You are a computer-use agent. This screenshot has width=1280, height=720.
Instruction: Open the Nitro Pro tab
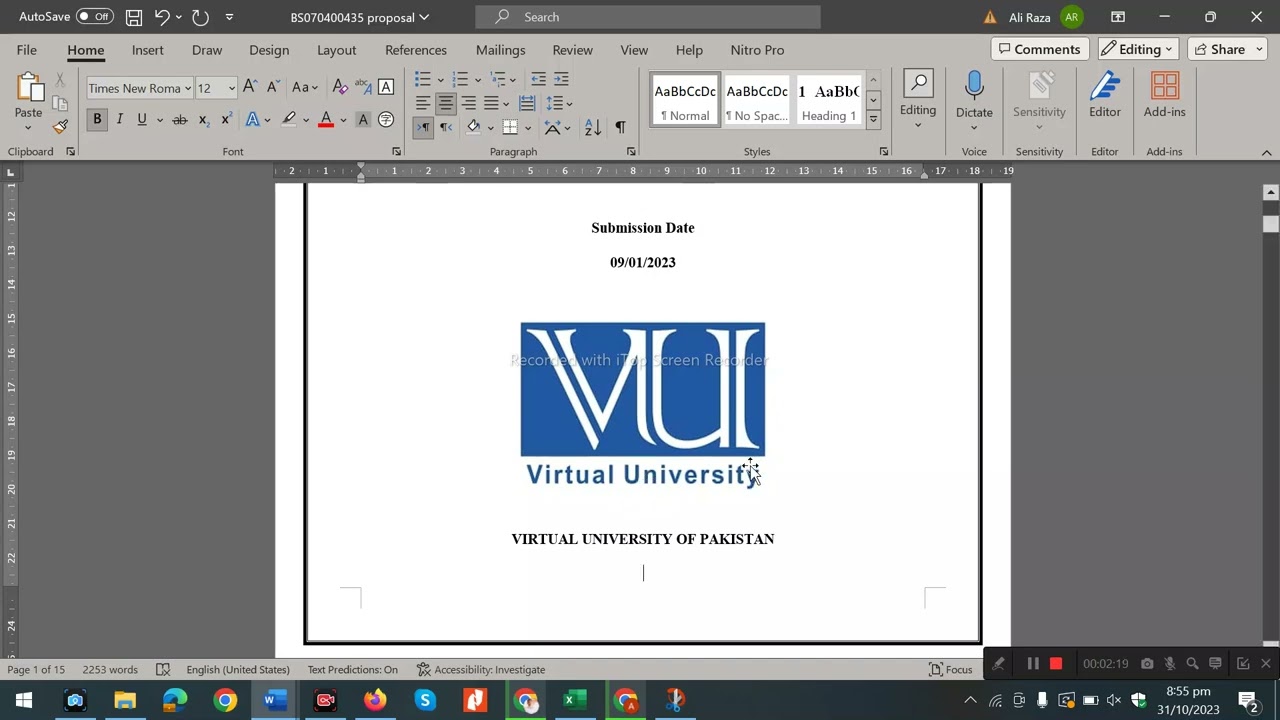[757, 50]
